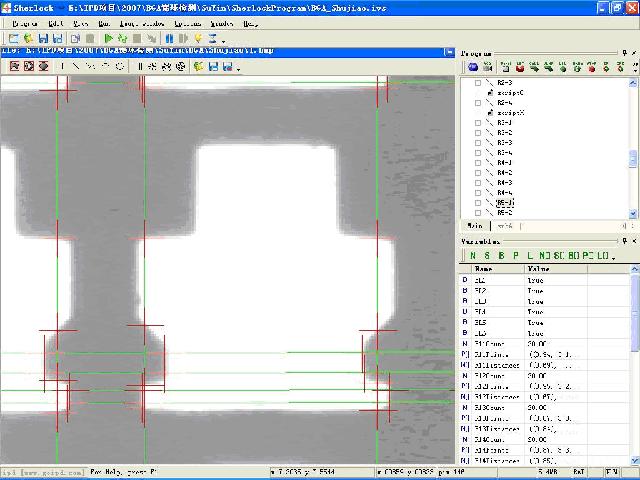
Task: Open the Variables toolbar overflow dropdown
Action: coord(612,257)
